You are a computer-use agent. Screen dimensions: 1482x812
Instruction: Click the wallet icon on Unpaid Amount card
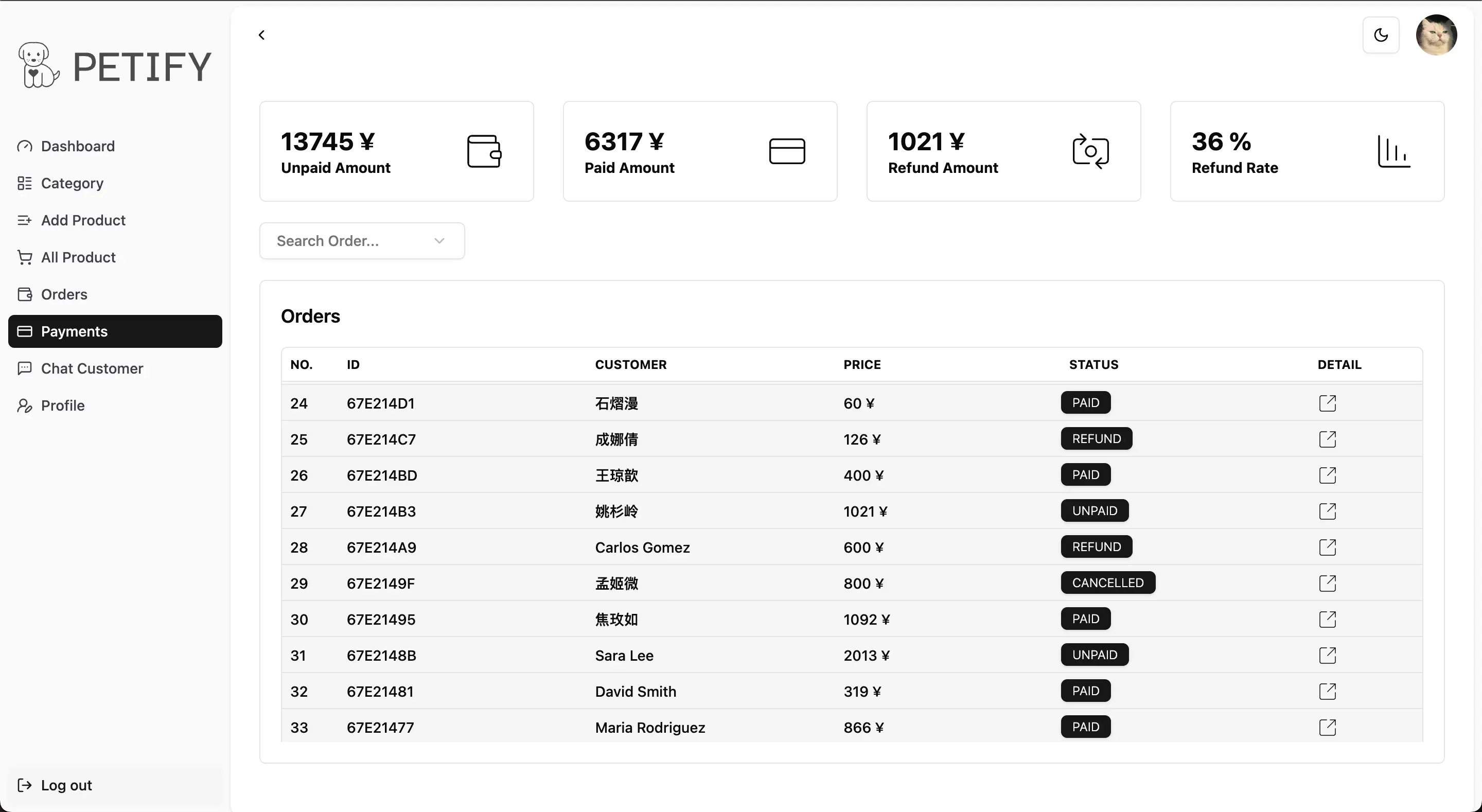coord(484,151)
